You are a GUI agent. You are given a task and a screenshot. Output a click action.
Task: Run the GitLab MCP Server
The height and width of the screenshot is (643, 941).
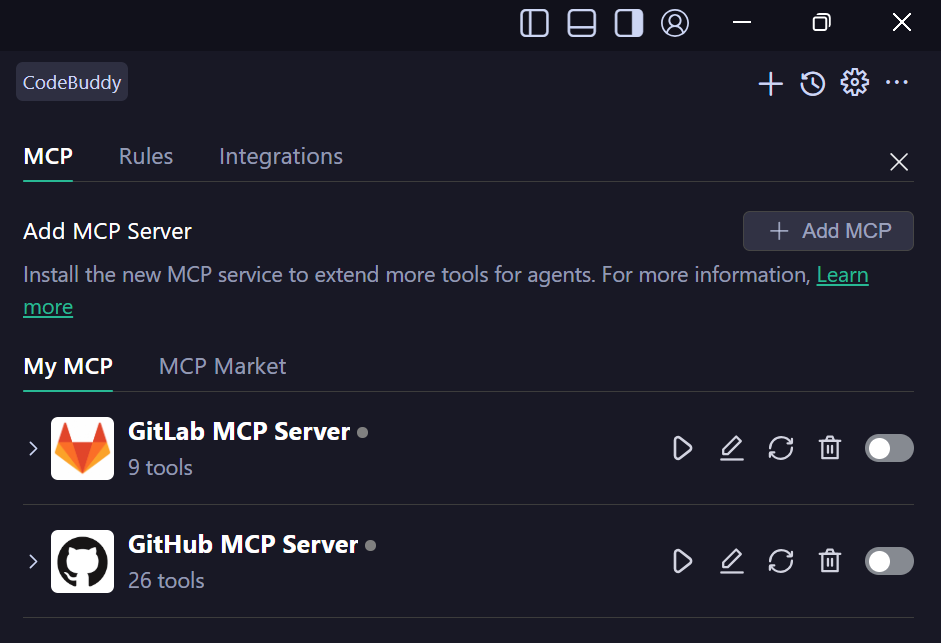pos(683,448)
